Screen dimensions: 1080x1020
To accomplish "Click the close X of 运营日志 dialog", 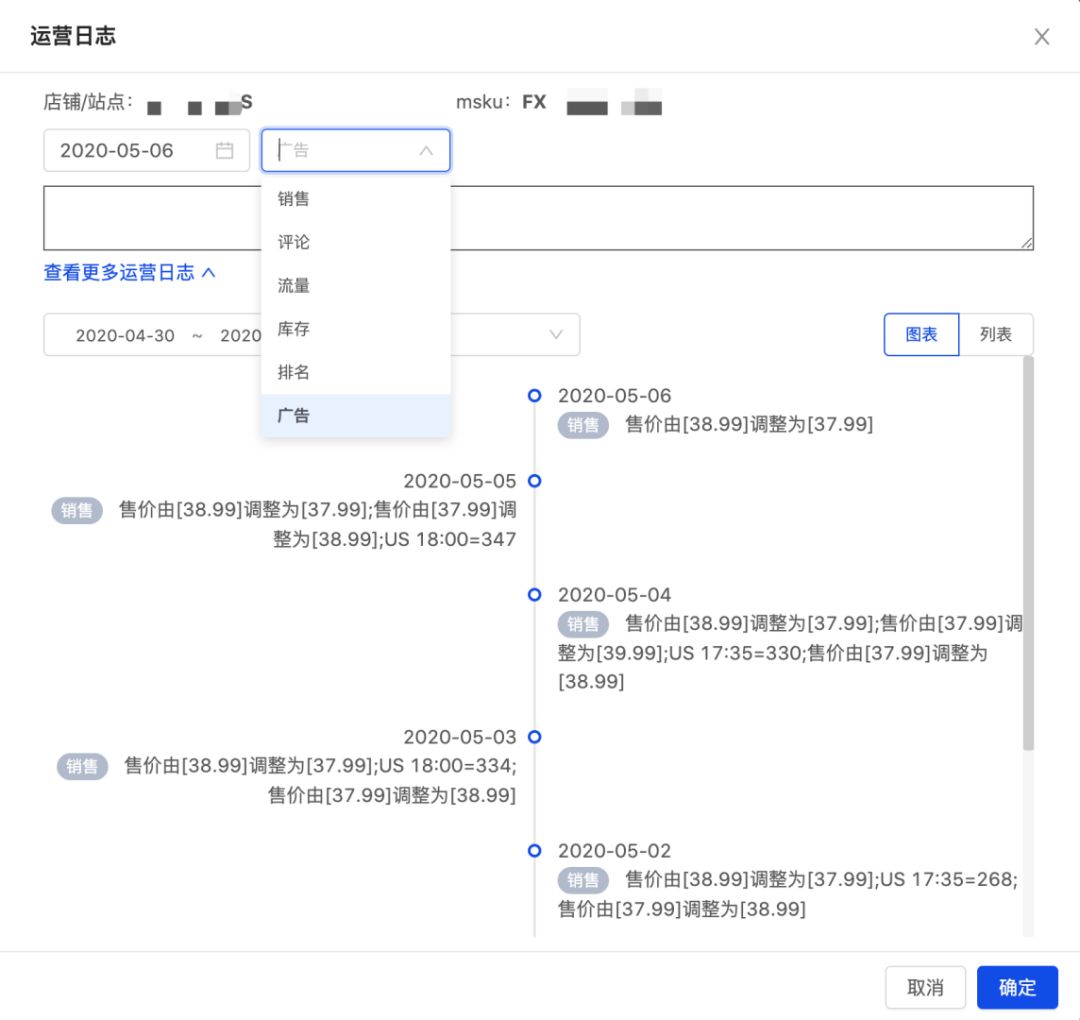I will pos(1042,36).
